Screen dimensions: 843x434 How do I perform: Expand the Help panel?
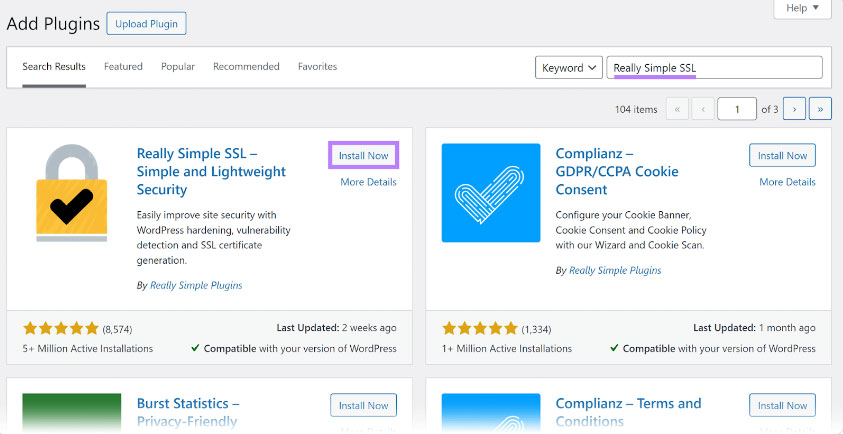(x=802, y=9)
